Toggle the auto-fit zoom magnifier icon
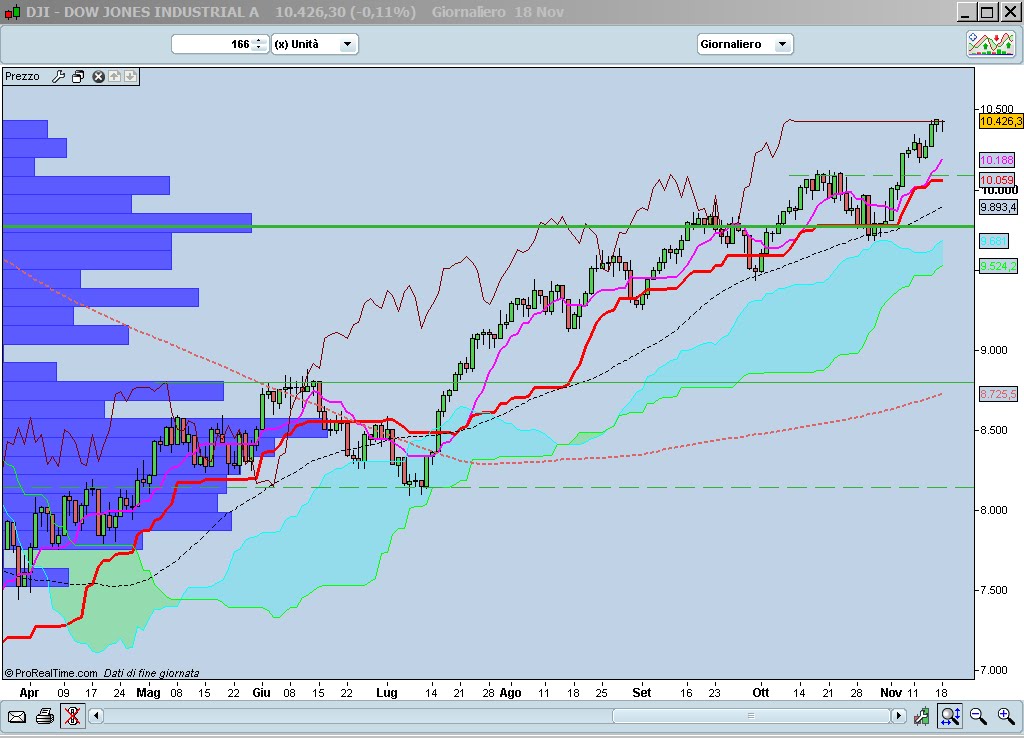The height and width of the screenshot is (738, 1024). [x=950, y=716]
